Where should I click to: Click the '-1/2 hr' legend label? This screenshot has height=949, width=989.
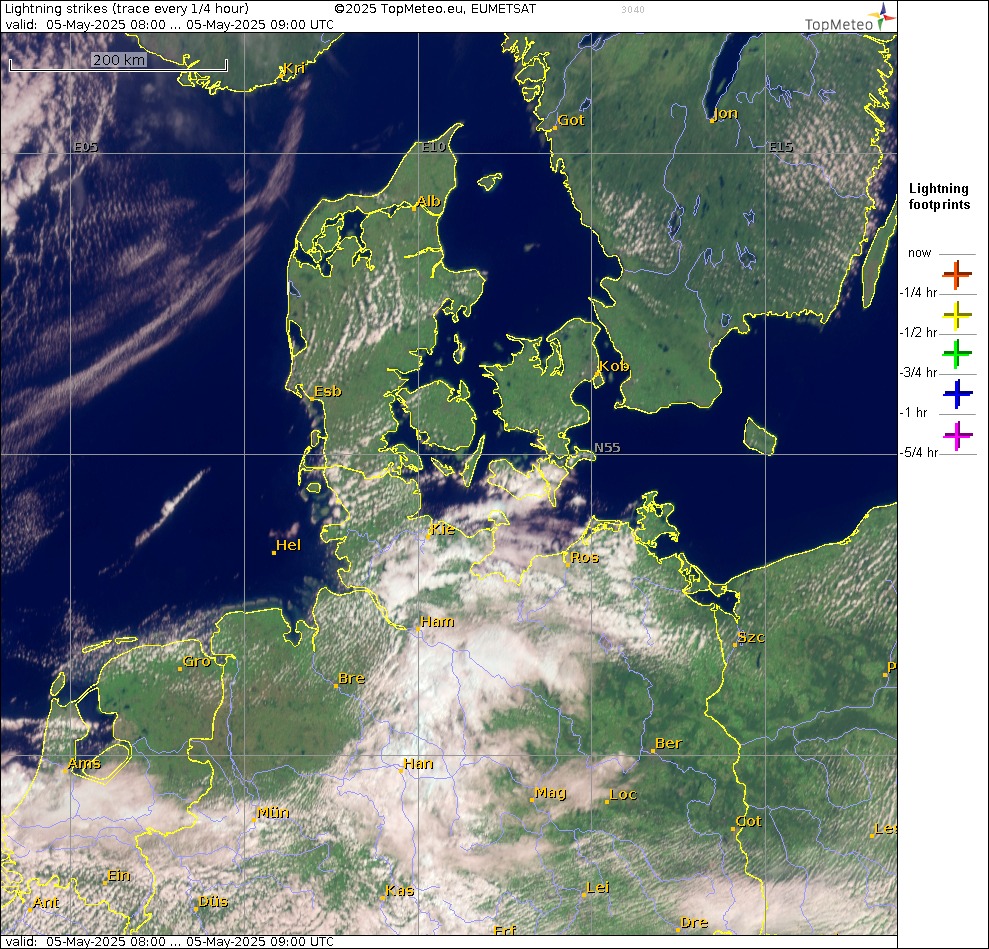(918, 332)
